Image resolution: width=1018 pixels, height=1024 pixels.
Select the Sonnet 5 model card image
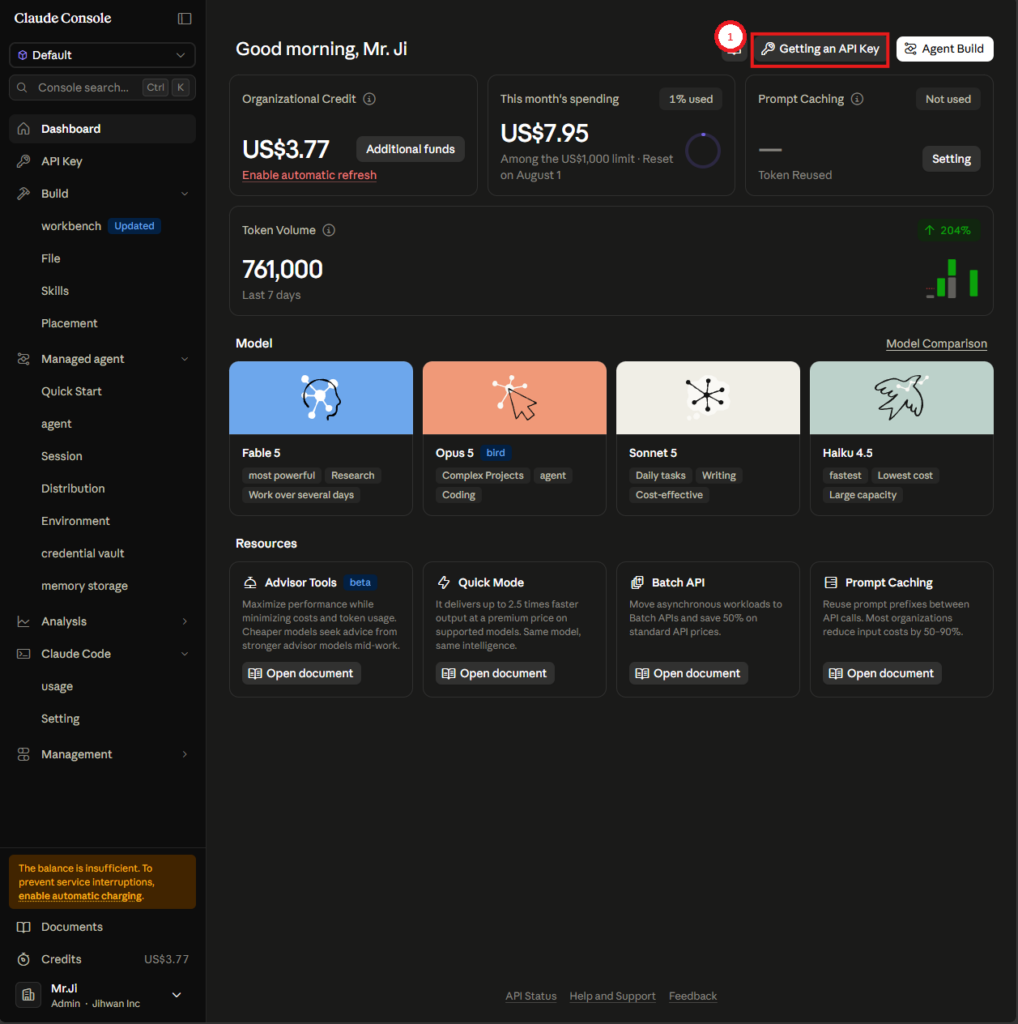point(708,398)
